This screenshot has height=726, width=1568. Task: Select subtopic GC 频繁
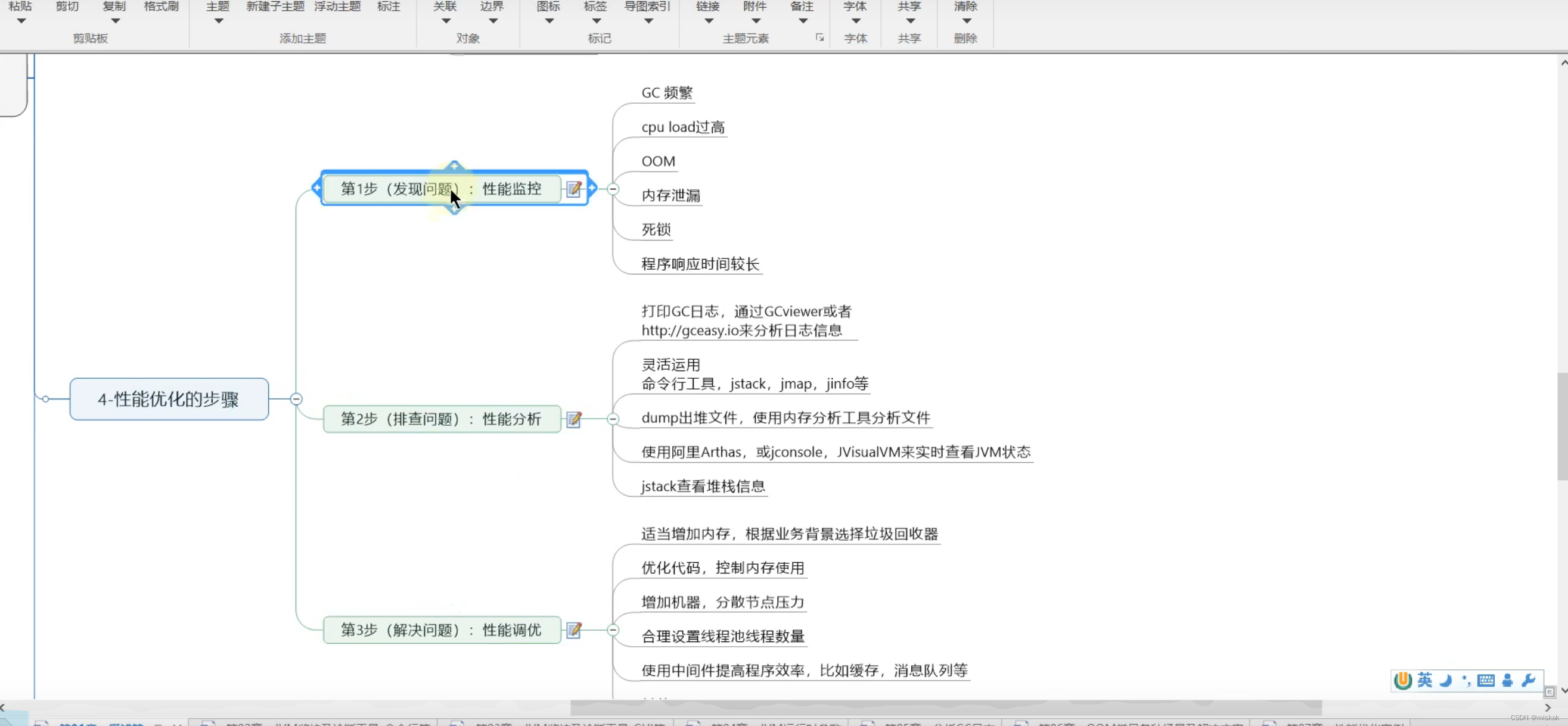coord(667,92)
